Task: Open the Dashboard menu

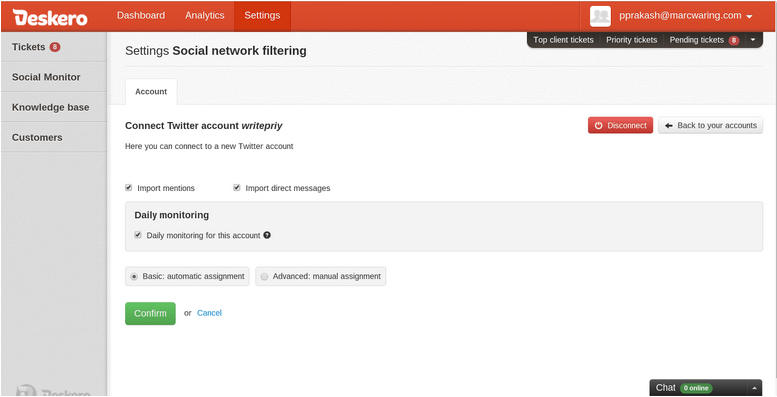Action: coord(141,15)
